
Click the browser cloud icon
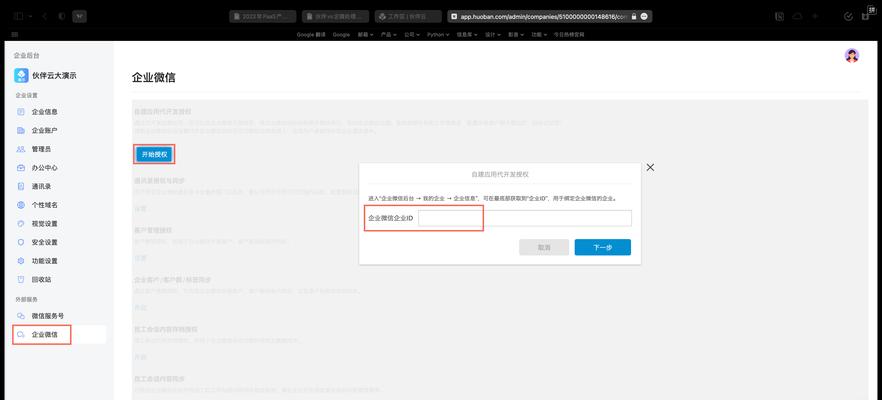click(x=797, y=16)
